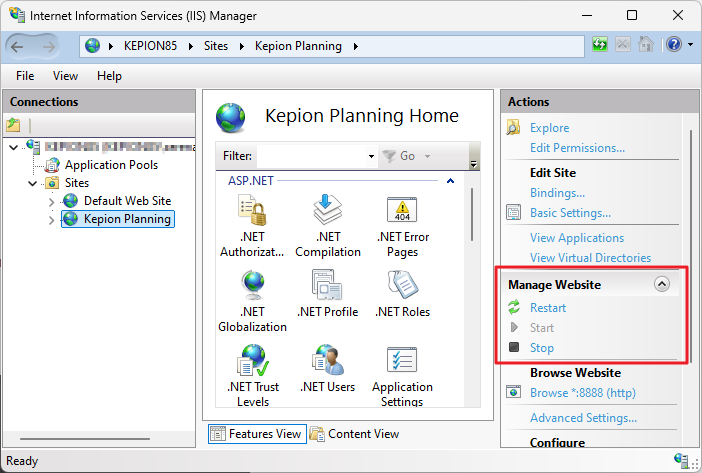Open the .NET Compilation feature icon
Viewport: 702px width, 473px height.
[x=327, y=210]
